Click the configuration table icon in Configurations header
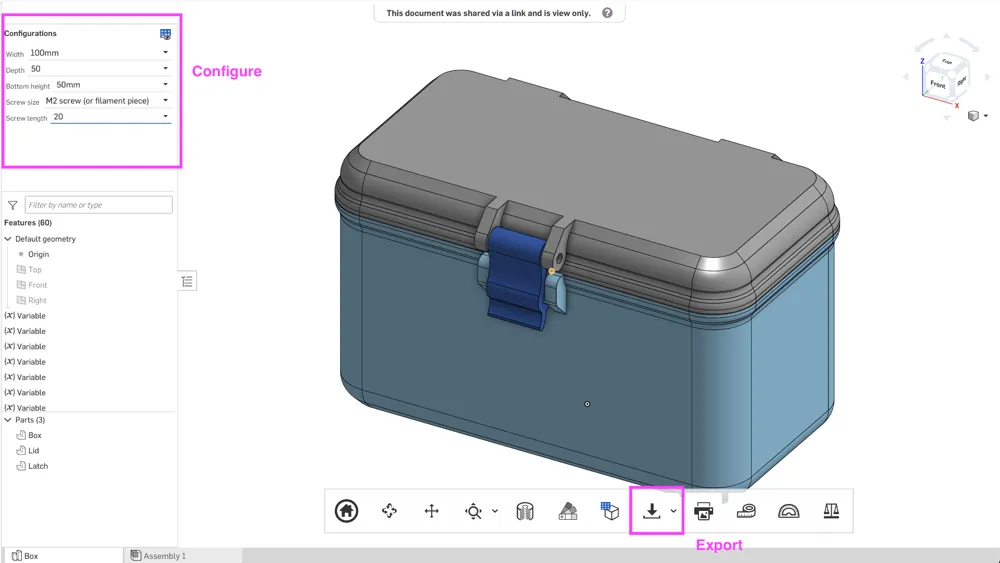Screen dimensions: 1000x563 click(165, 34)
